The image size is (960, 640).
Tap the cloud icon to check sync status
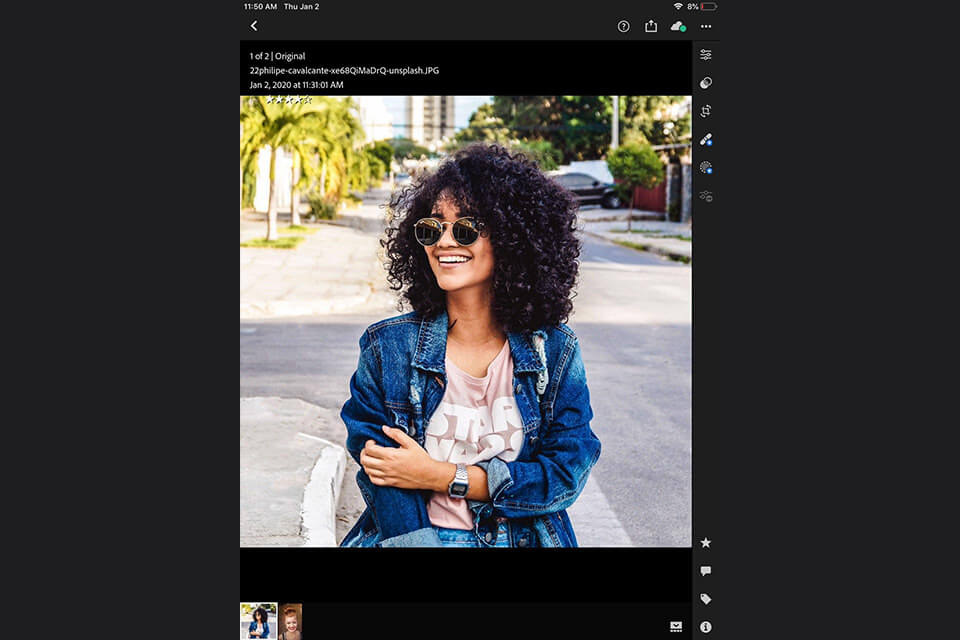(679, 26)
